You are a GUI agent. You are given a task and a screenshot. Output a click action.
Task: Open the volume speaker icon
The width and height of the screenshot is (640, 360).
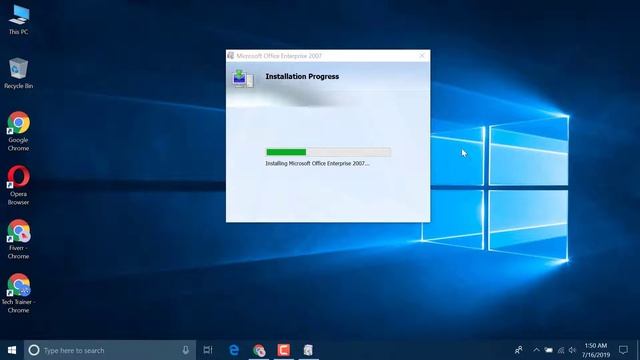click(x=572, y=350)
